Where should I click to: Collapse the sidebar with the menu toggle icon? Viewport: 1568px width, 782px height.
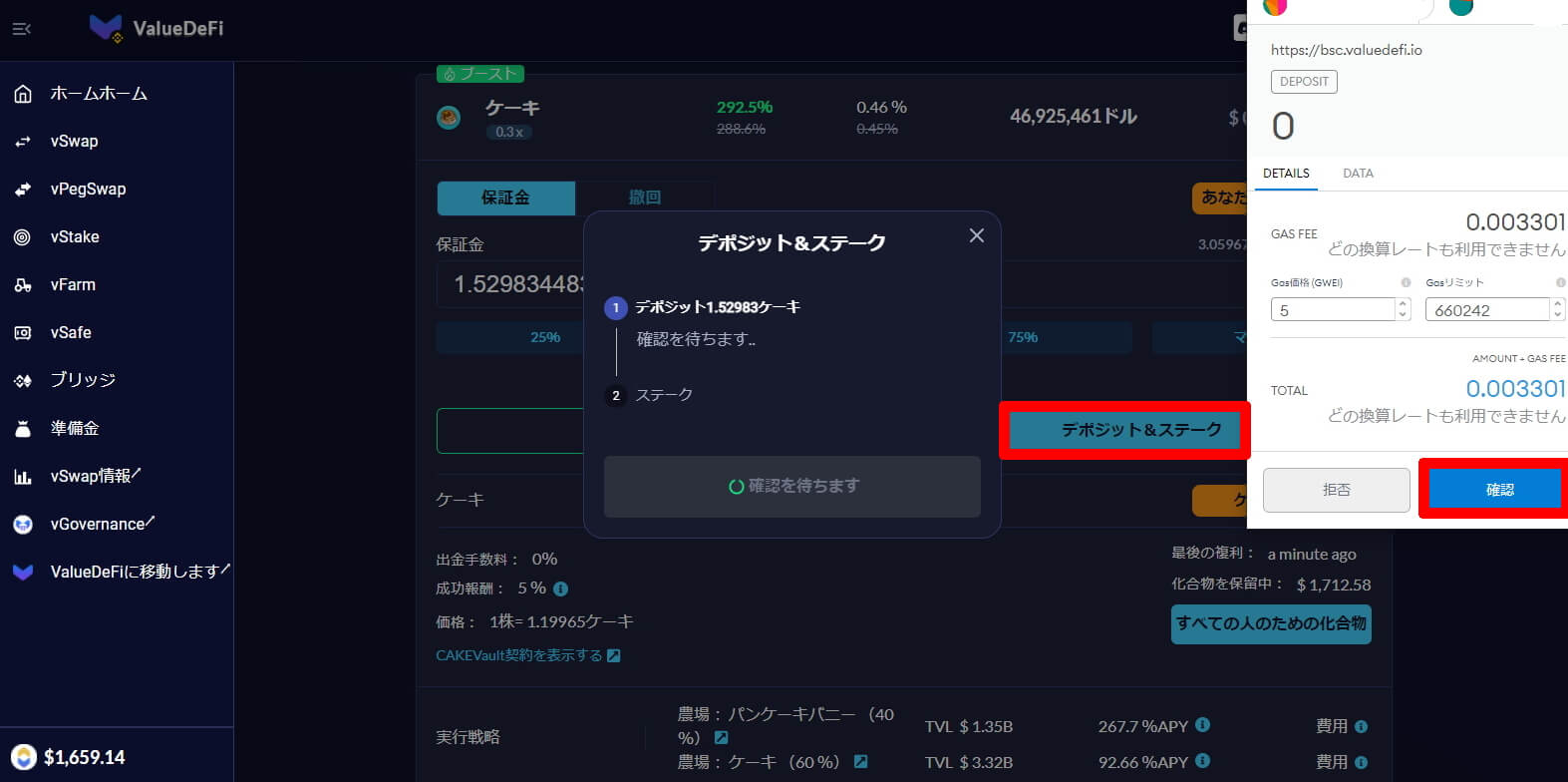click(x=22, y=29)
